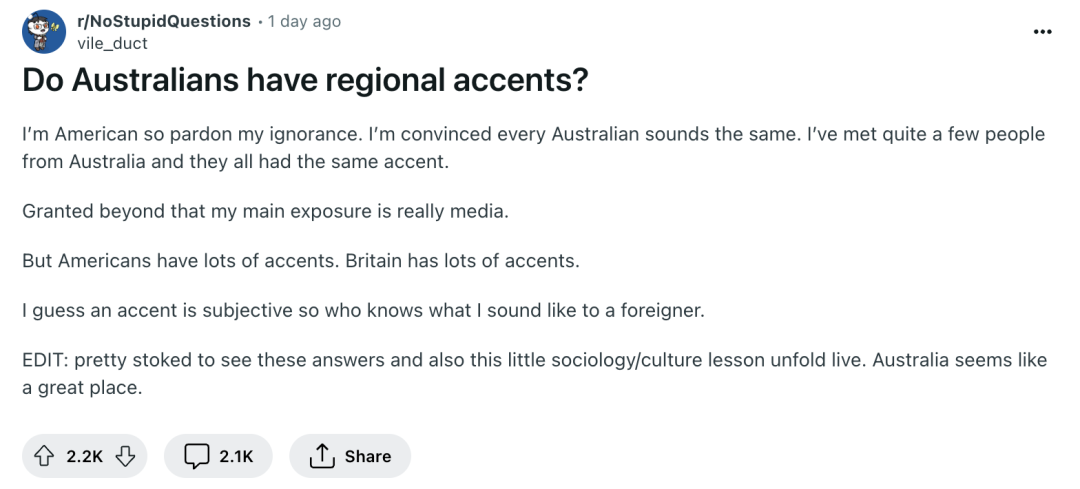
Task: Click the final line "a great place."
Action: click(82, 387)
